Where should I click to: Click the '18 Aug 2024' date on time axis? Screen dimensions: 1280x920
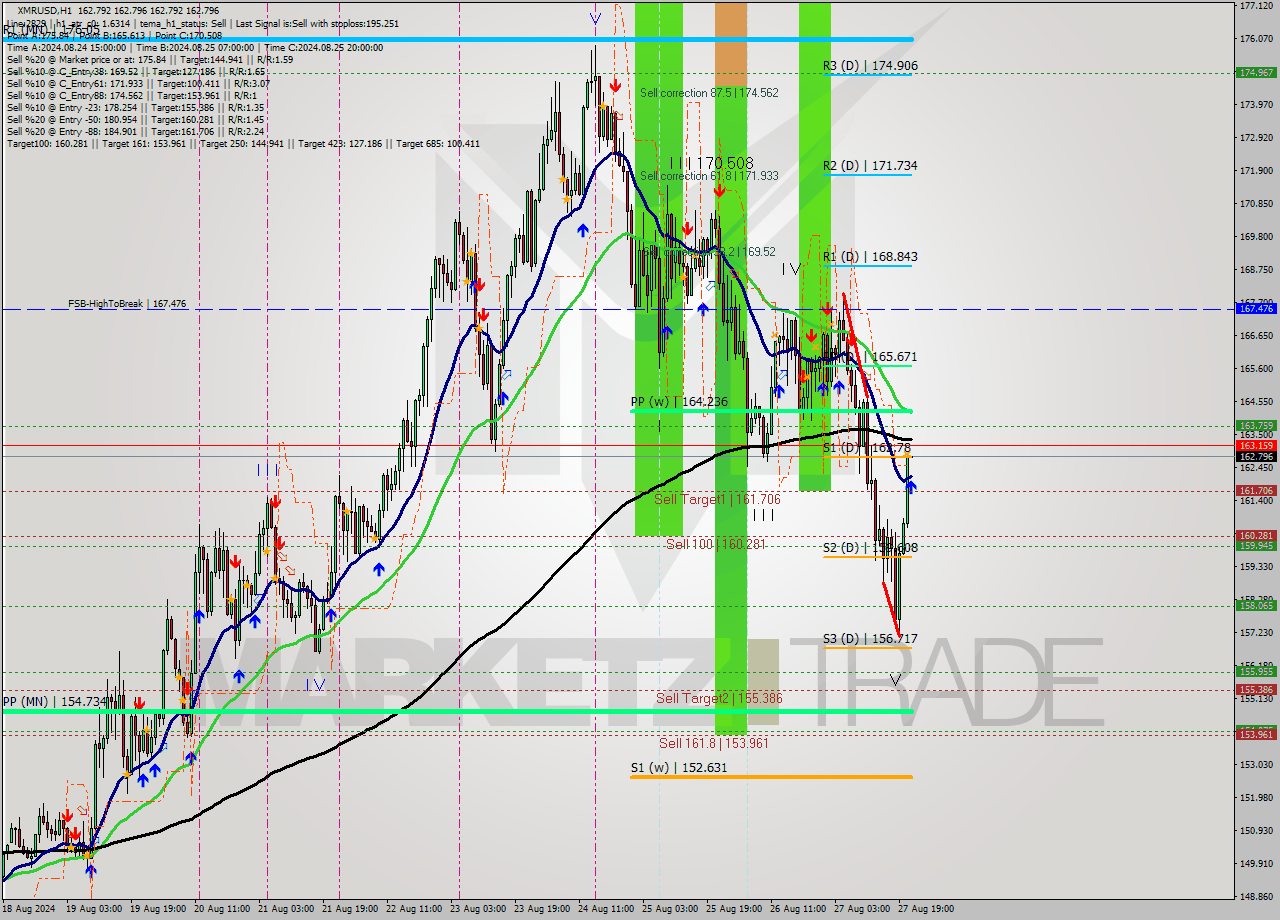[29, 909]
